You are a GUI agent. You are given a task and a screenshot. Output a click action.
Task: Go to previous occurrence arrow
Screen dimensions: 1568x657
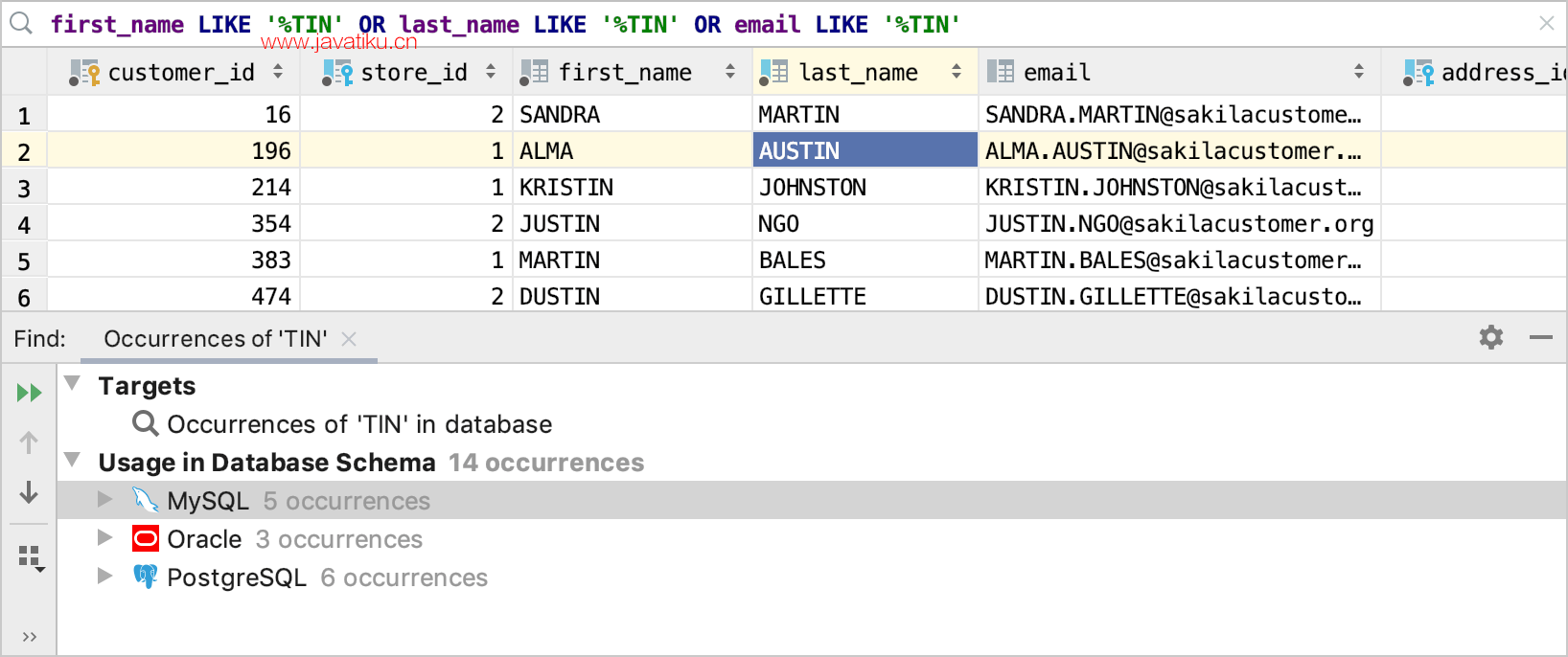tap(29, 442)
